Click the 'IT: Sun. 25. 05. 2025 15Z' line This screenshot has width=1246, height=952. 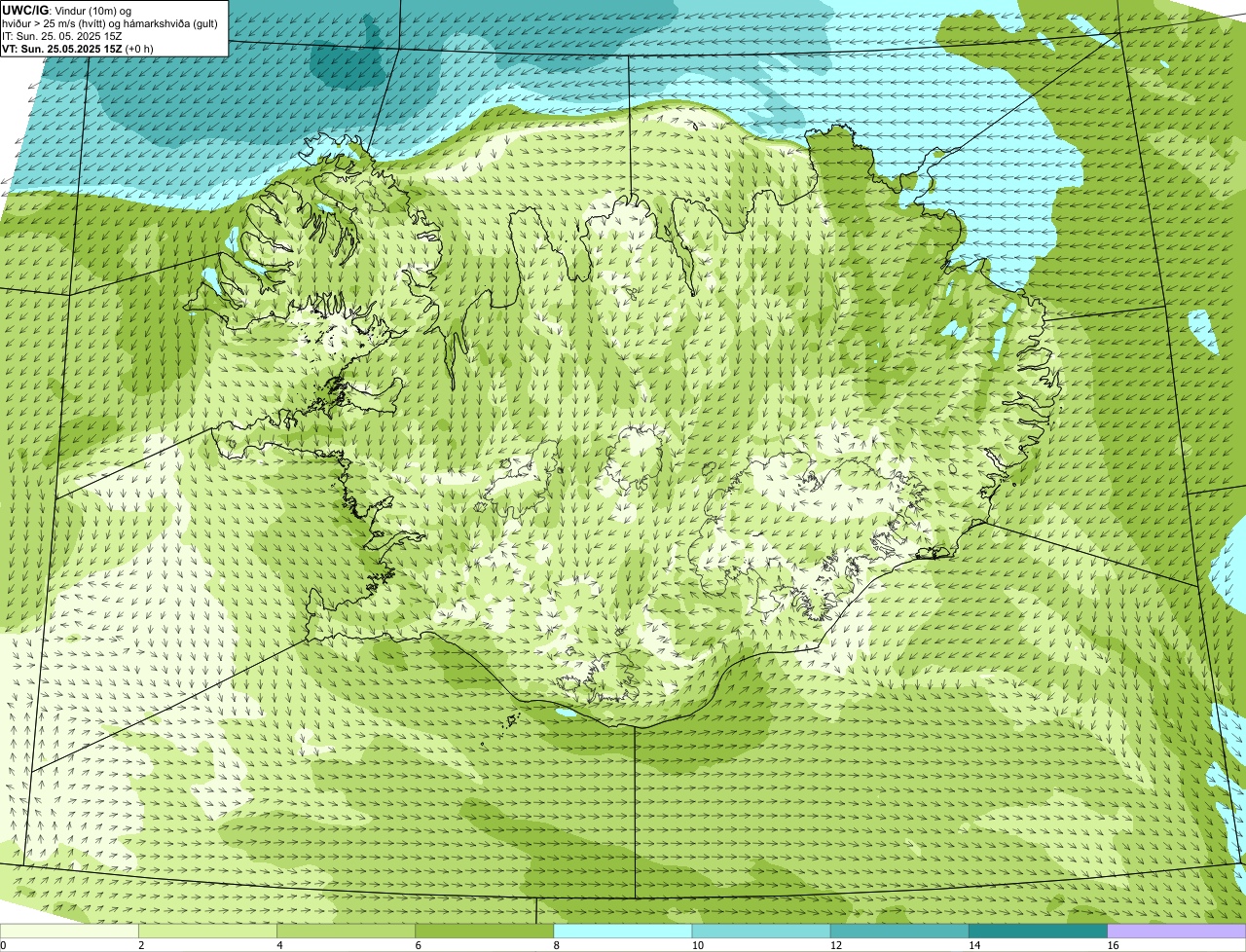pyautogui.click(x=62, y=36)
